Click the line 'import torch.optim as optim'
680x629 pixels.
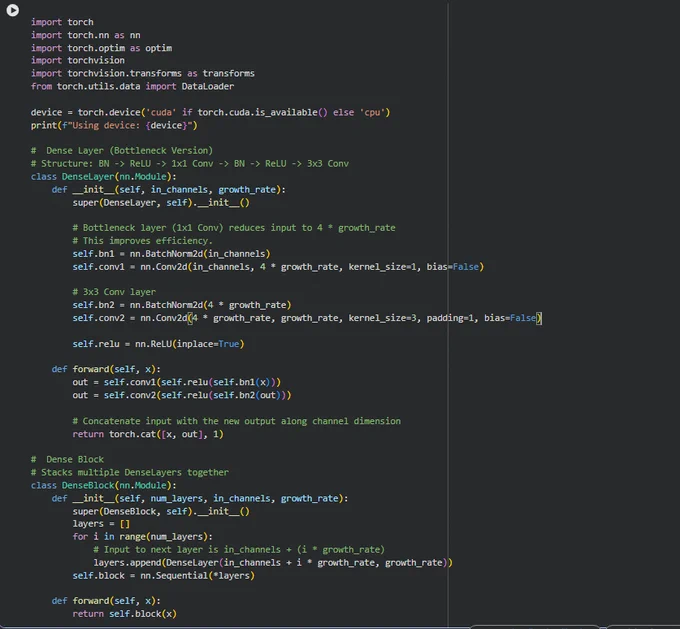click(x=101, y=48)
